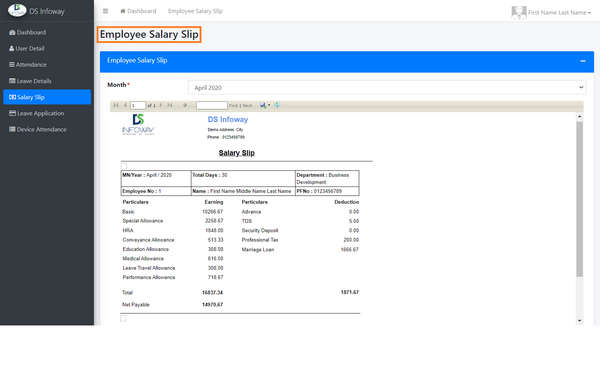Viewport: 600px width, 370px height.
Task: Go to last page in report toolbar
Action: [170, 105]
